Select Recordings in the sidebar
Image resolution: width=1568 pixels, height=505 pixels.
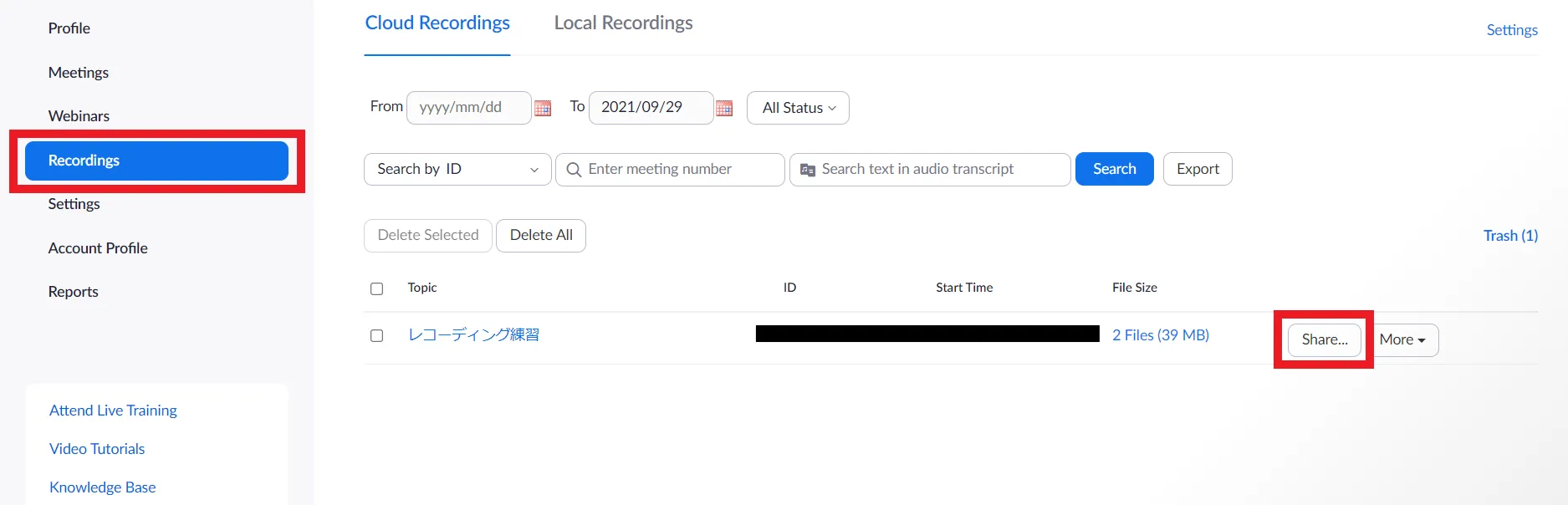[x=156, y=161]
